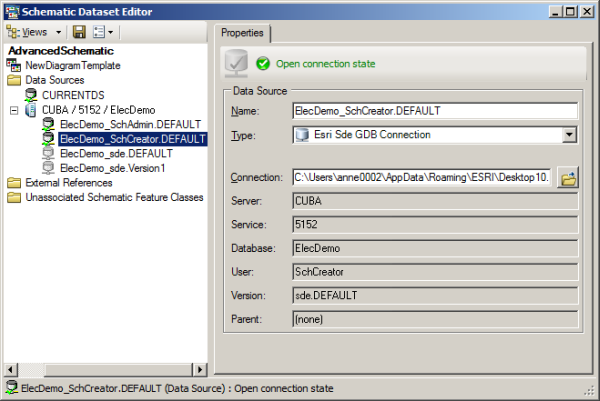This screenshot has height=401, width=600.
Task: Click the green connection state checkmark icon
Action: pos(263,64)
